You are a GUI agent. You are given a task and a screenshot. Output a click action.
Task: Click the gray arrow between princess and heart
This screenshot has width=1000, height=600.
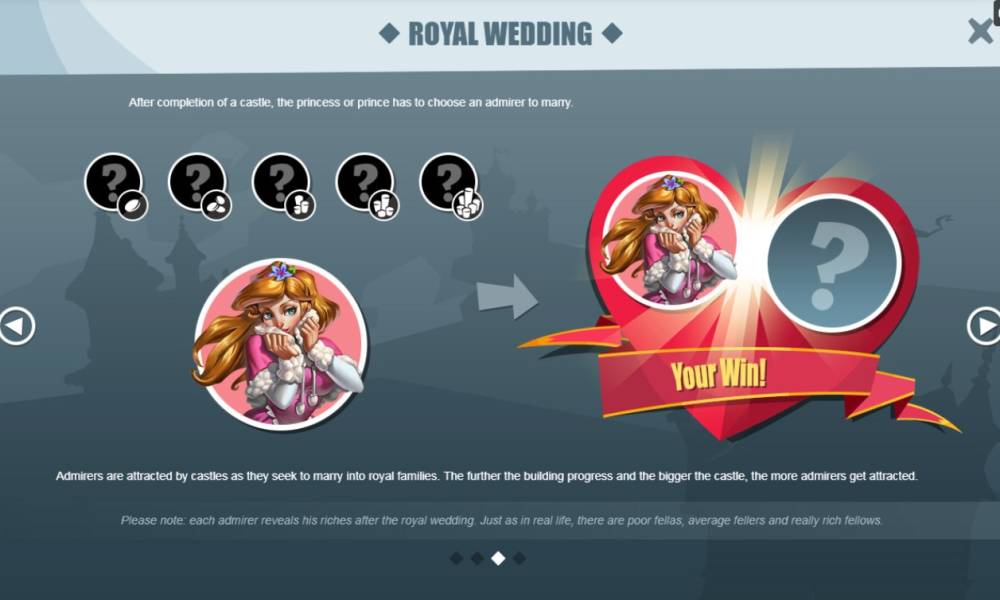click(508, 296)
